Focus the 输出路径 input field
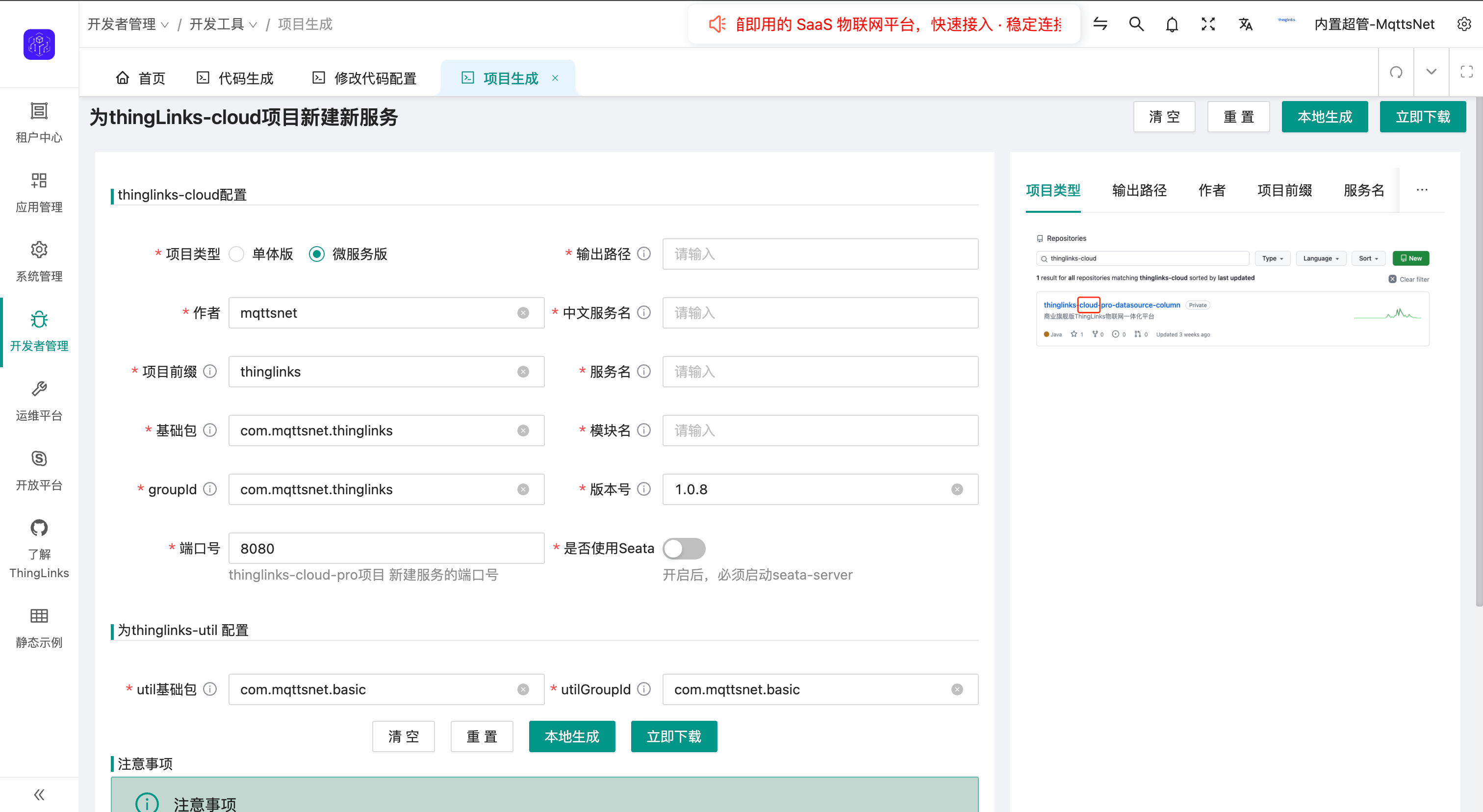Viewport: 1483px width, 812px height. 820,254
